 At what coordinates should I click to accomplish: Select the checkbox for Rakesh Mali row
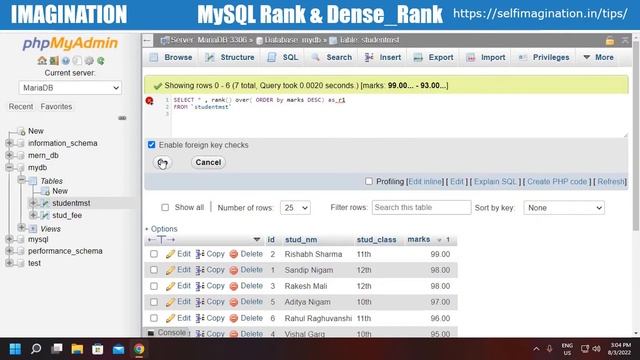154,287
